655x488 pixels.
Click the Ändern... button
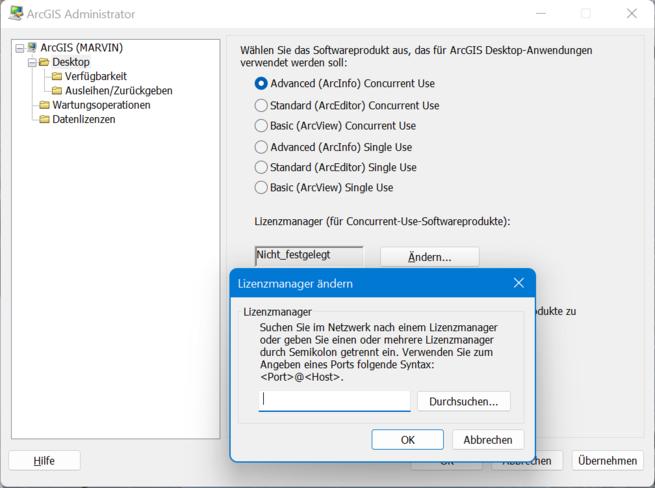pyautogui.click(x=429, y=257)
